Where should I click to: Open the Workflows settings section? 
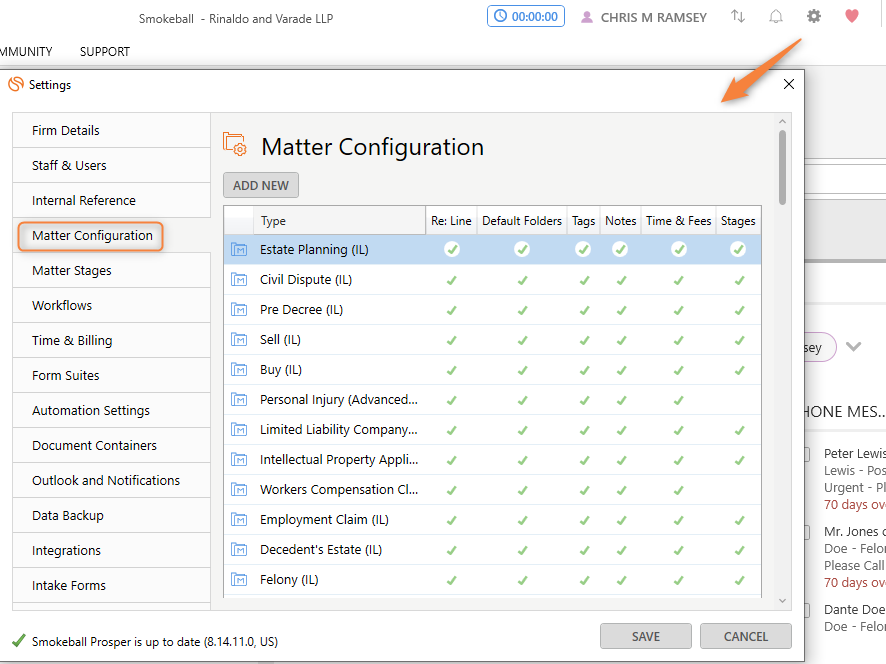112,306
